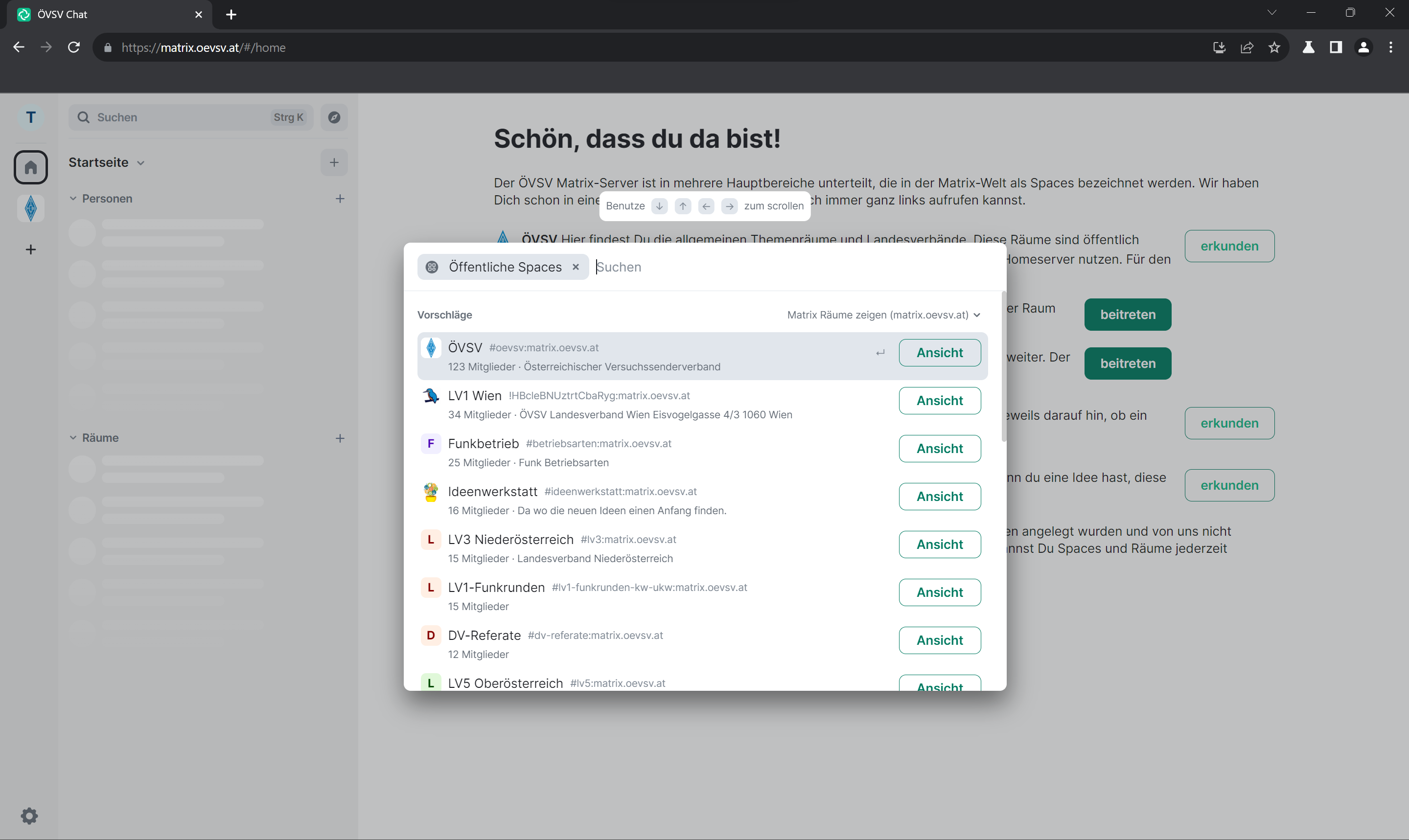Click the Funkbetrieb F avatar

click(431, 443)
